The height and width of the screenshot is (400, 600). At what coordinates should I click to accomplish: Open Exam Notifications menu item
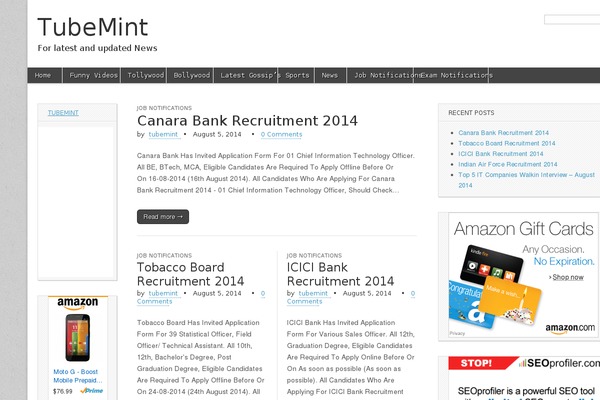pos(451,75)
